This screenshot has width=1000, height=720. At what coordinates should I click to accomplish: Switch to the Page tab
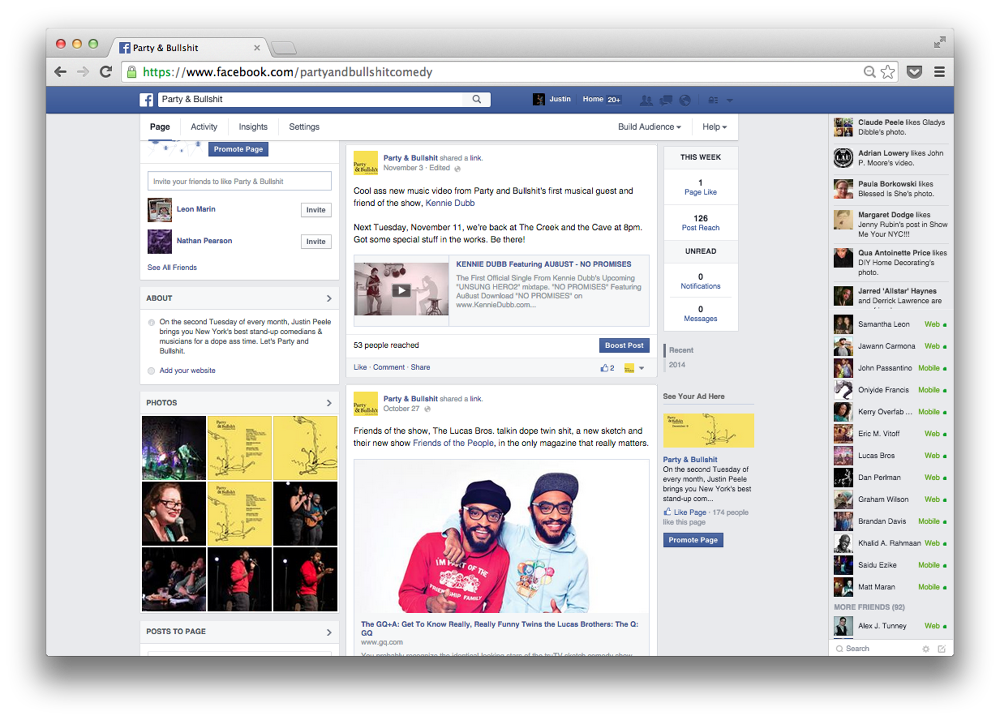point(160,127)
